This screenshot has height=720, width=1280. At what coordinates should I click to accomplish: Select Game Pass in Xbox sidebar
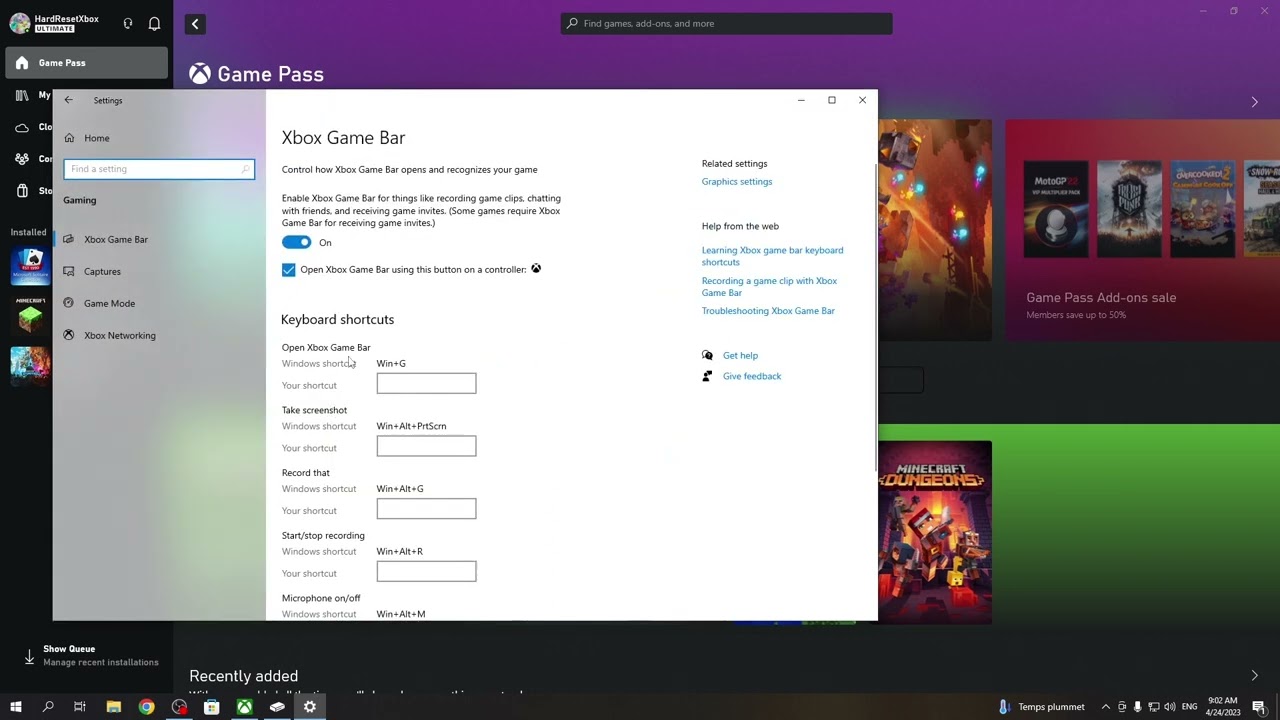coord(86,63)
